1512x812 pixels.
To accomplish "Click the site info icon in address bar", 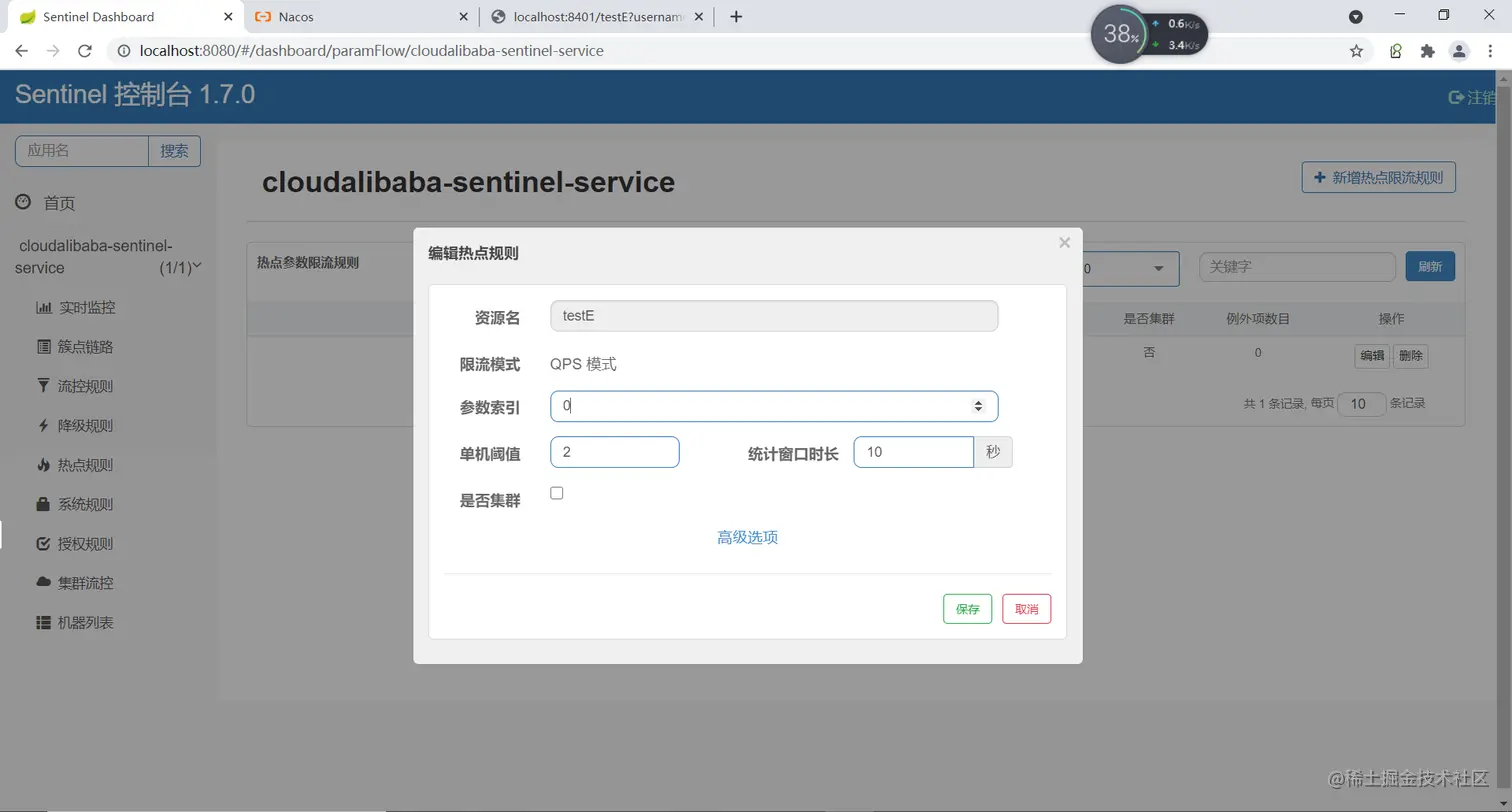I will 123,51.
